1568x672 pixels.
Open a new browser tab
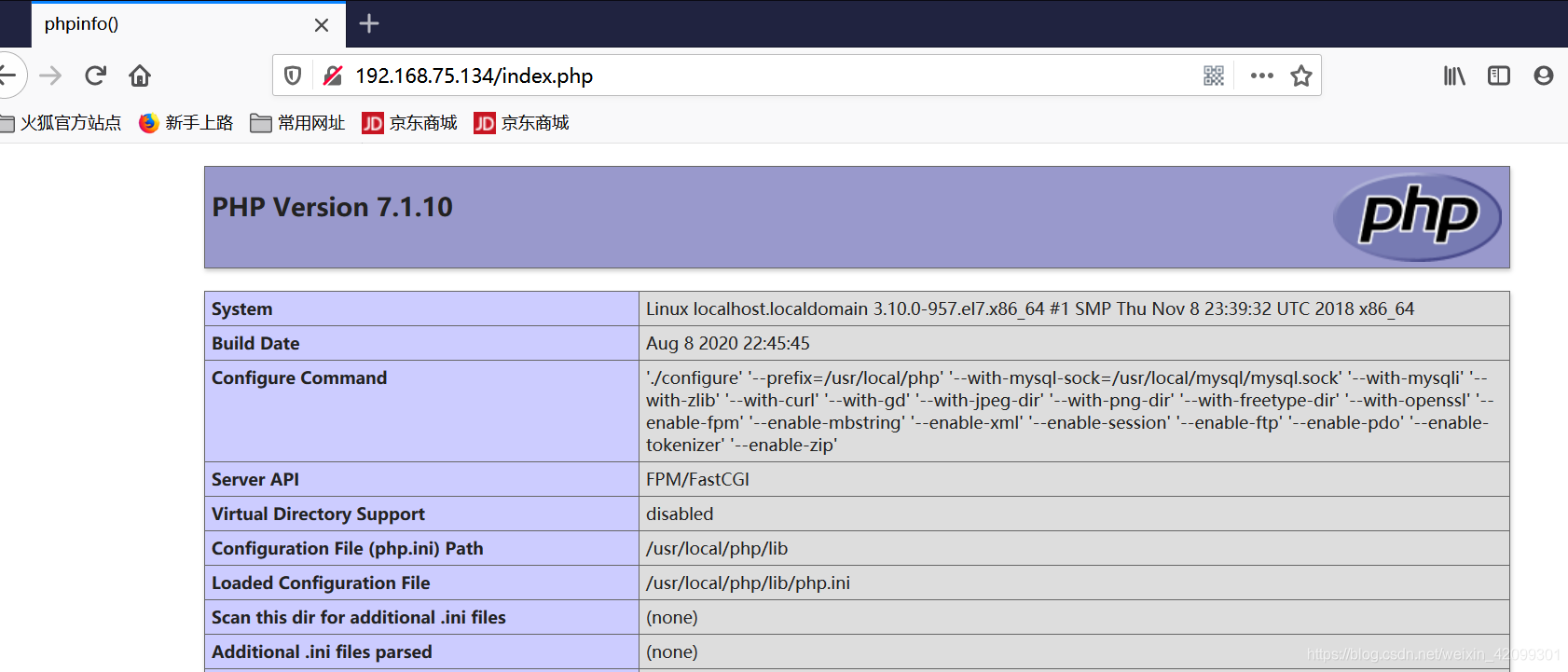[369, 23]
